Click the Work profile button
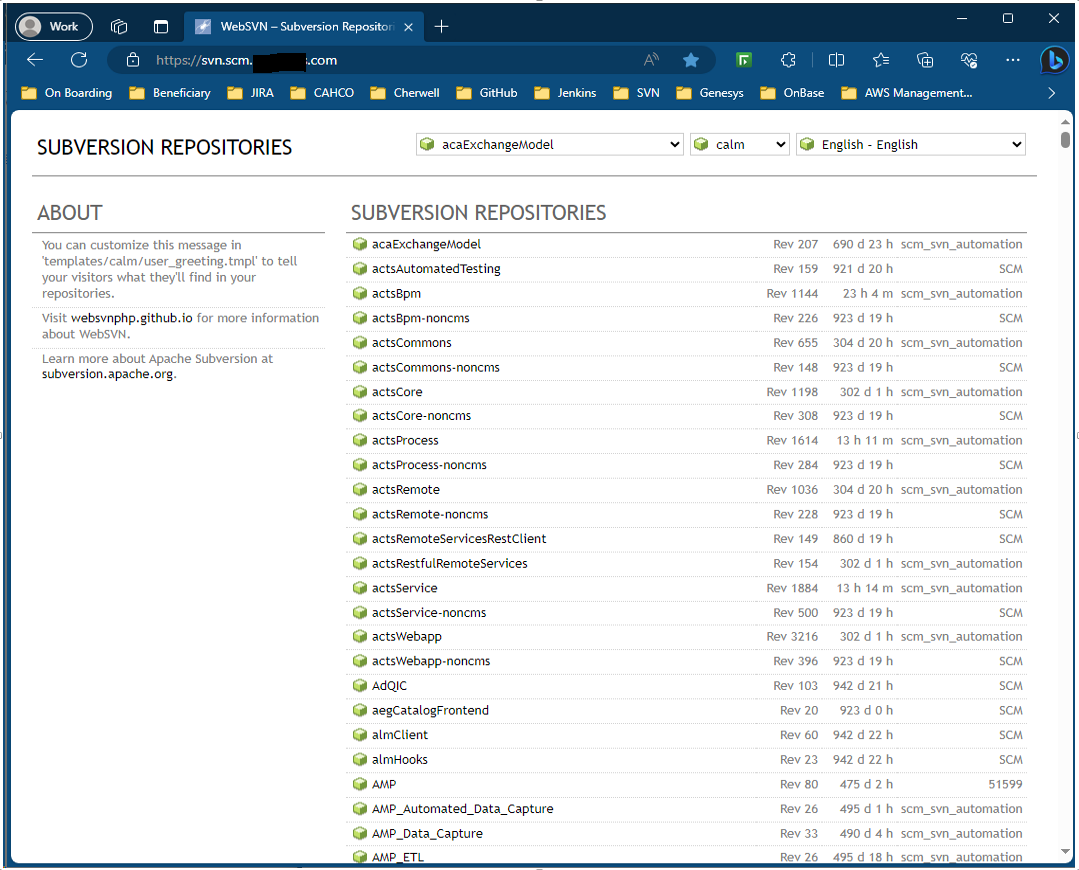Image resolution: width=1079 pixels, height=870 pixels. [54, 26]
